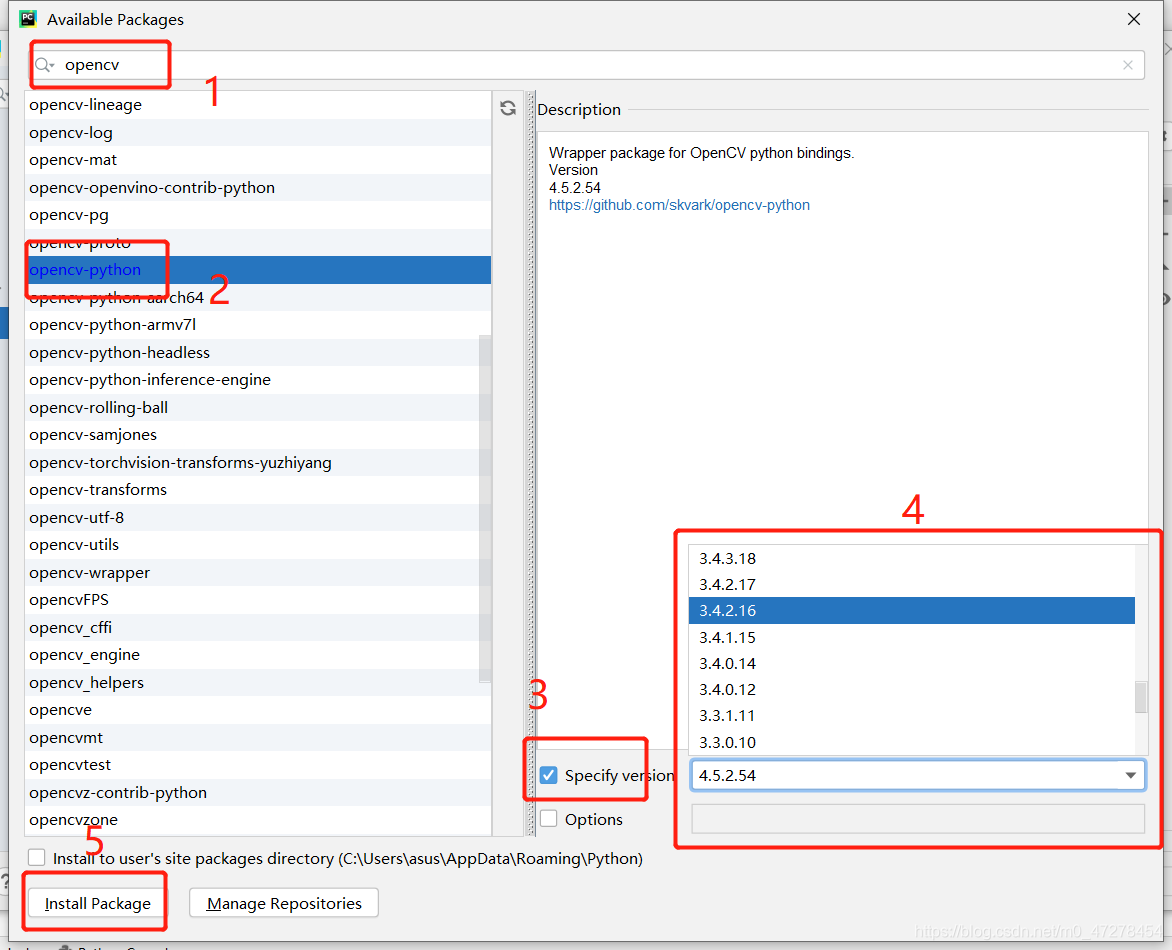This screenshot has height=950, width=1172.
Task: Select the opencv-mat package
Action: click(258, 160)
